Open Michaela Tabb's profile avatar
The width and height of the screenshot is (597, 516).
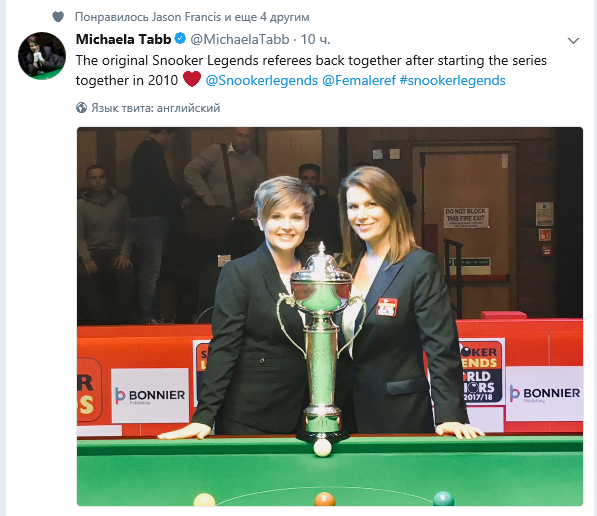point(42,56)
